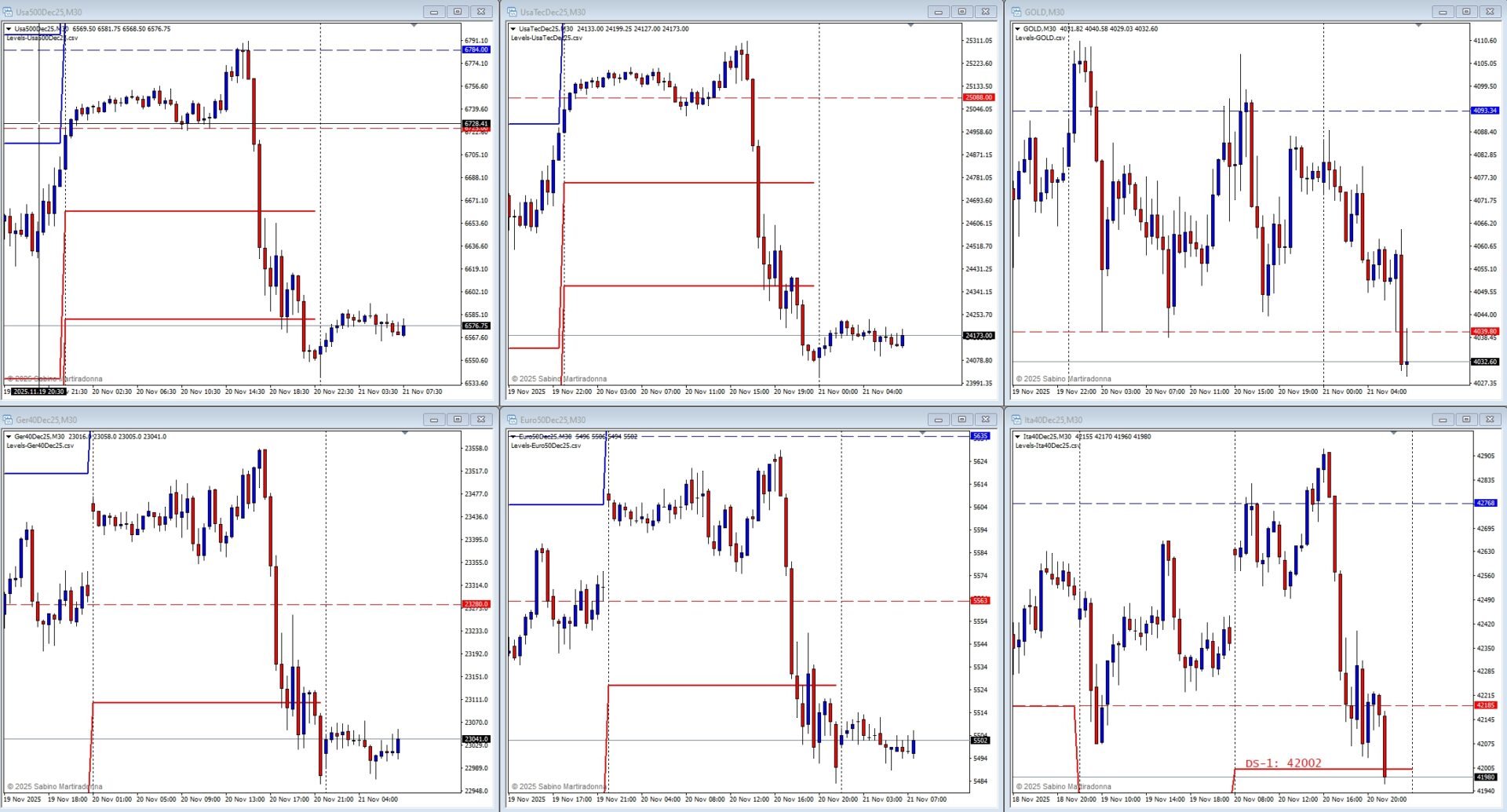Close the Ger40Dec25,M30 chart window

[x=481, y=420]
